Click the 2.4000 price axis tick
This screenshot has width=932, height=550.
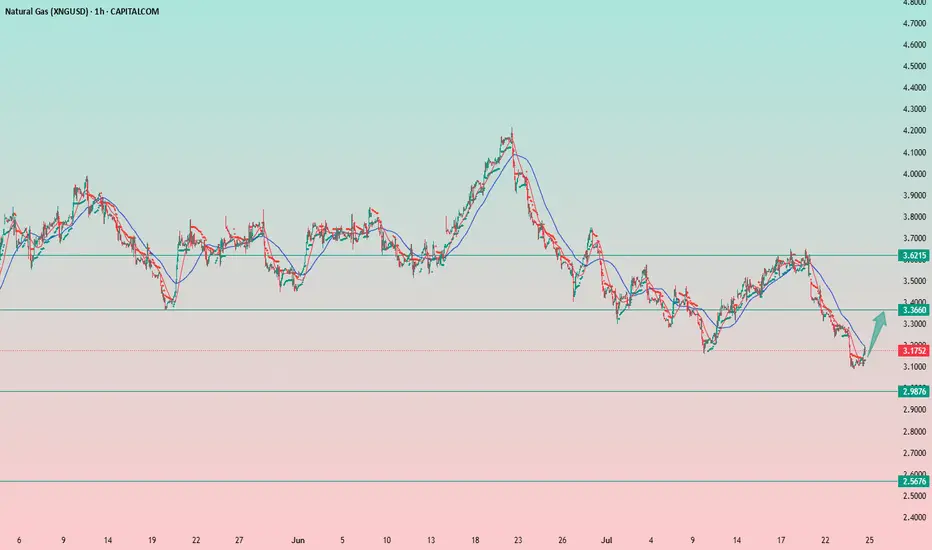coord(914,517)
